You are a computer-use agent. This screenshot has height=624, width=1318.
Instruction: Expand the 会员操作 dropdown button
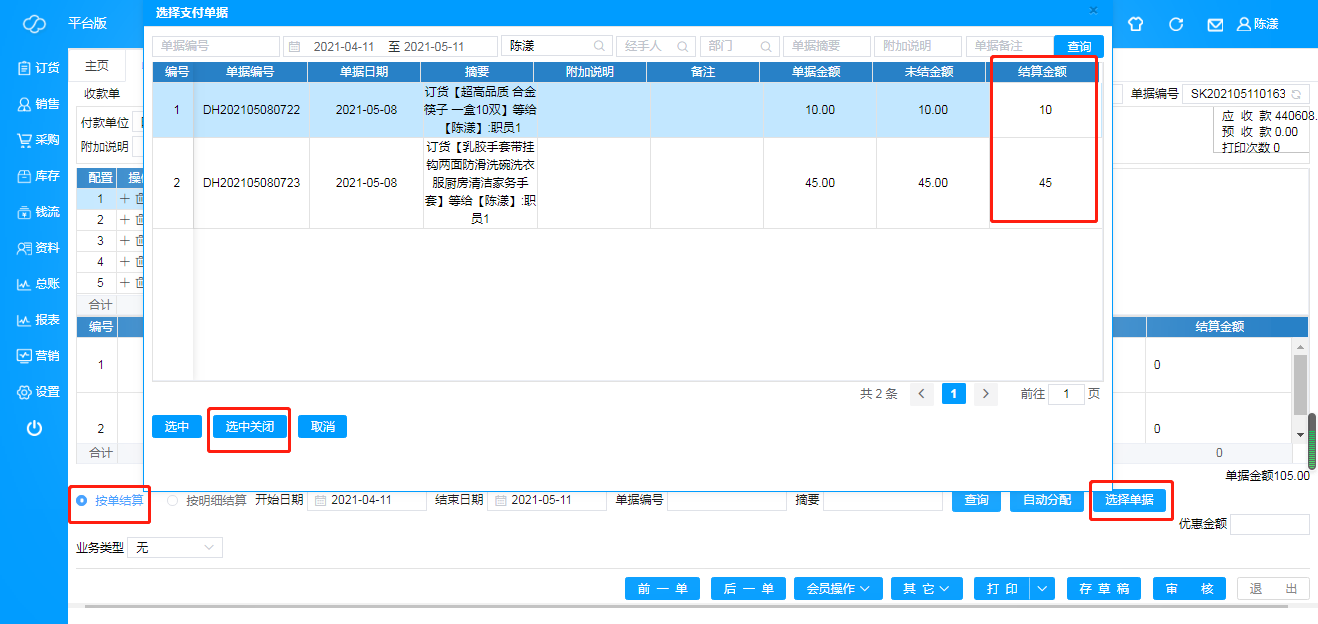838,589
